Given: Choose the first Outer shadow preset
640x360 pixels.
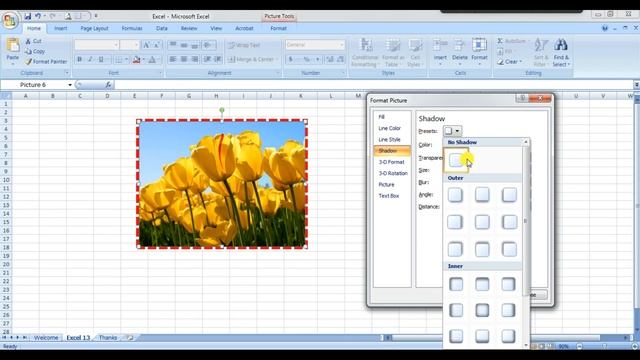Looking at the screenshot, I should point(455,195).
